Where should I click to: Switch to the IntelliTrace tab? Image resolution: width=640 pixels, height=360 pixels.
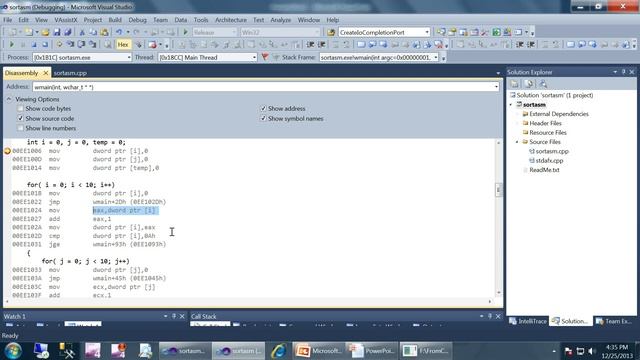coord(528,321)
